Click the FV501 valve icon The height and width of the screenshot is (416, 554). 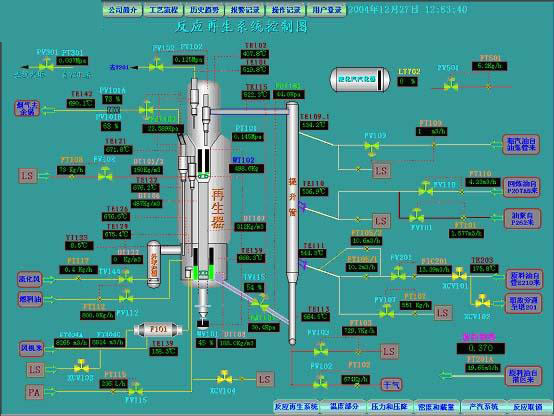(451, 85)
